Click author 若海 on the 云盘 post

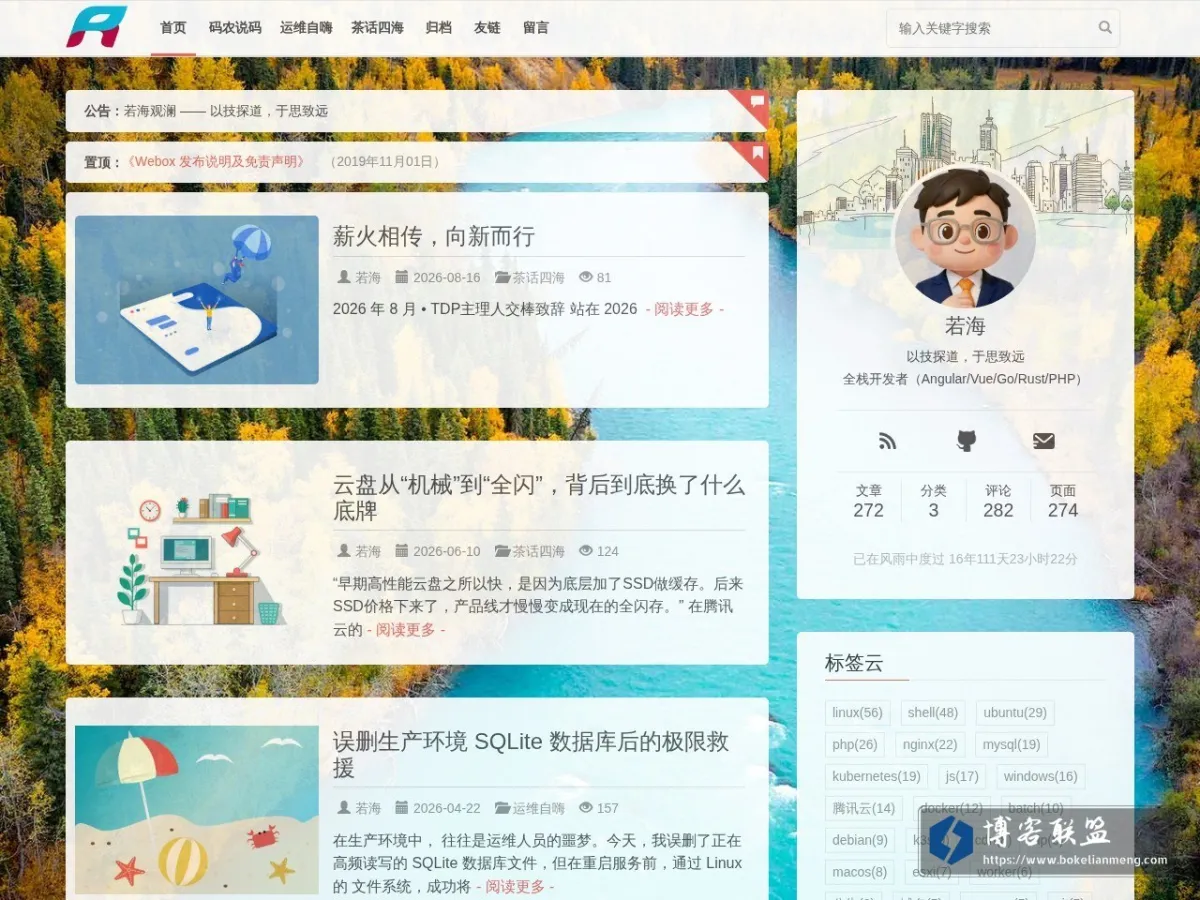[x=368, y=551]
